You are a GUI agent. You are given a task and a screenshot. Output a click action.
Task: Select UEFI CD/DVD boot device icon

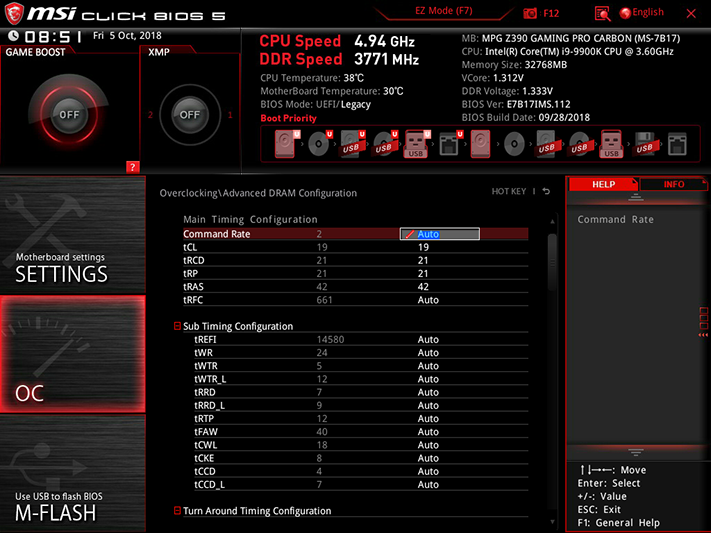320,144
